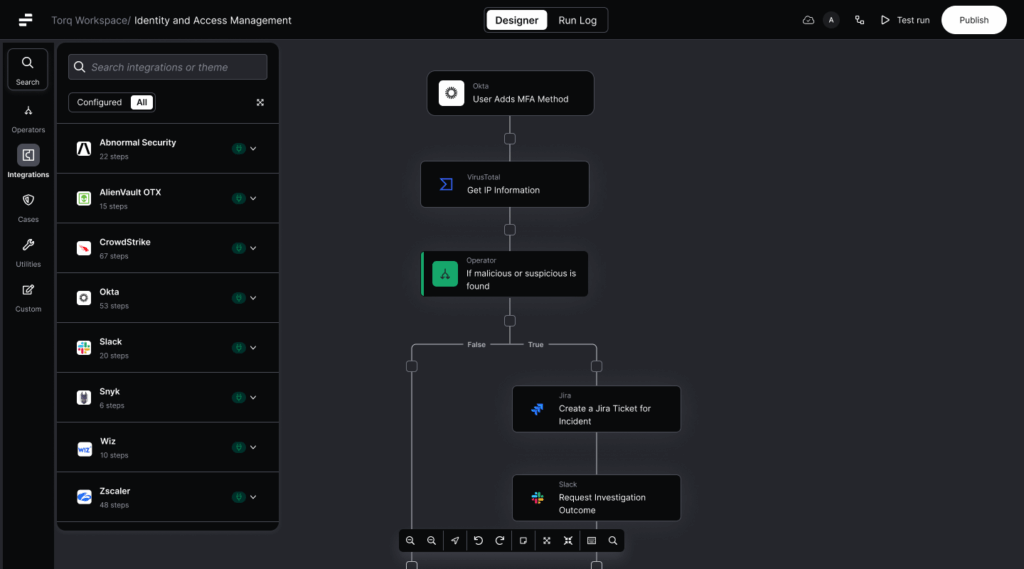This screenshot has width=1024, height=569.
Task: Click the Search integrations or theme field
Action: click(x=168, y=67)
